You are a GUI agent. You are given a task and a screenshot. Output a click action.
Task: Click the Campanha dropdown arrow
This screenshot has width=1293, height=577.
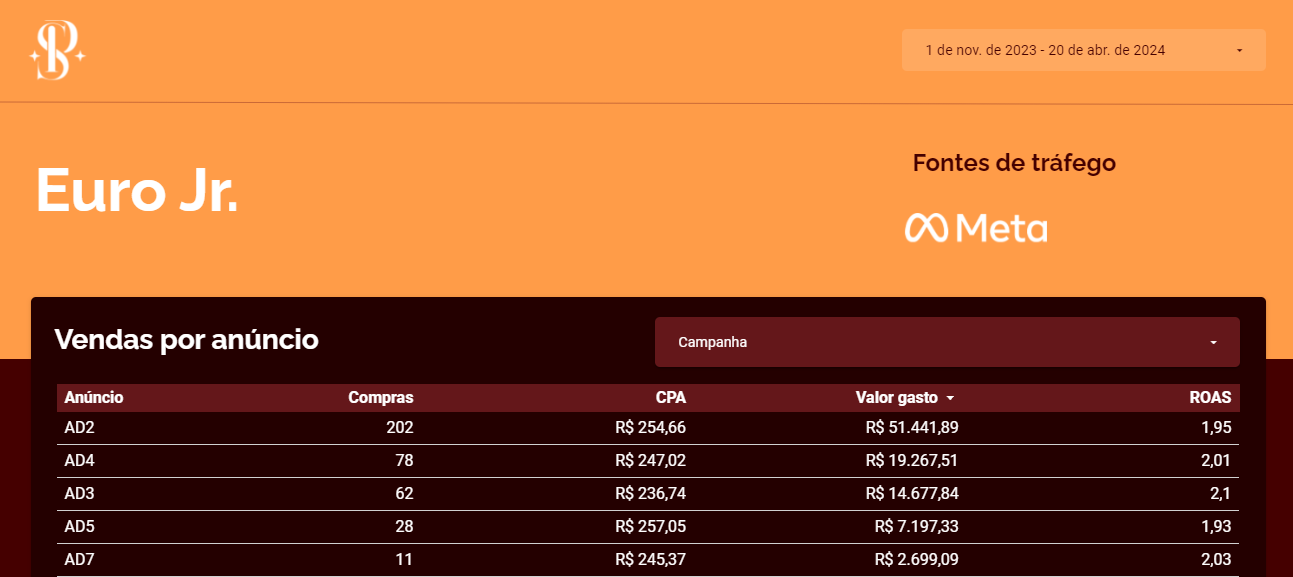click(x=1213, y=342)
